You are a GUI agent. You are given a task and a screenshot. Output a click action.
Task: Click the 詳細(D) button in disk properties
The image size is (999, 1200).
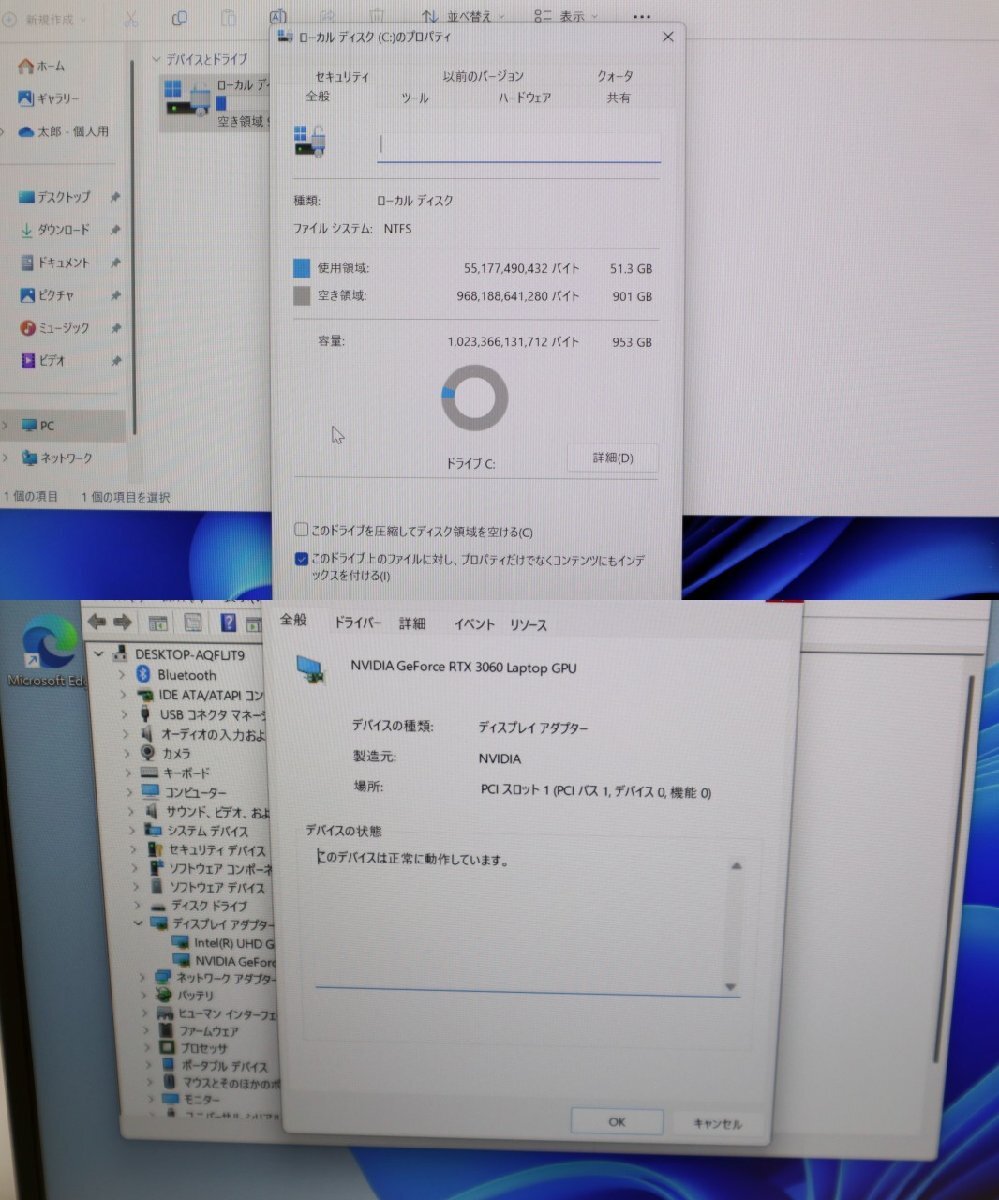pos(613,458)
